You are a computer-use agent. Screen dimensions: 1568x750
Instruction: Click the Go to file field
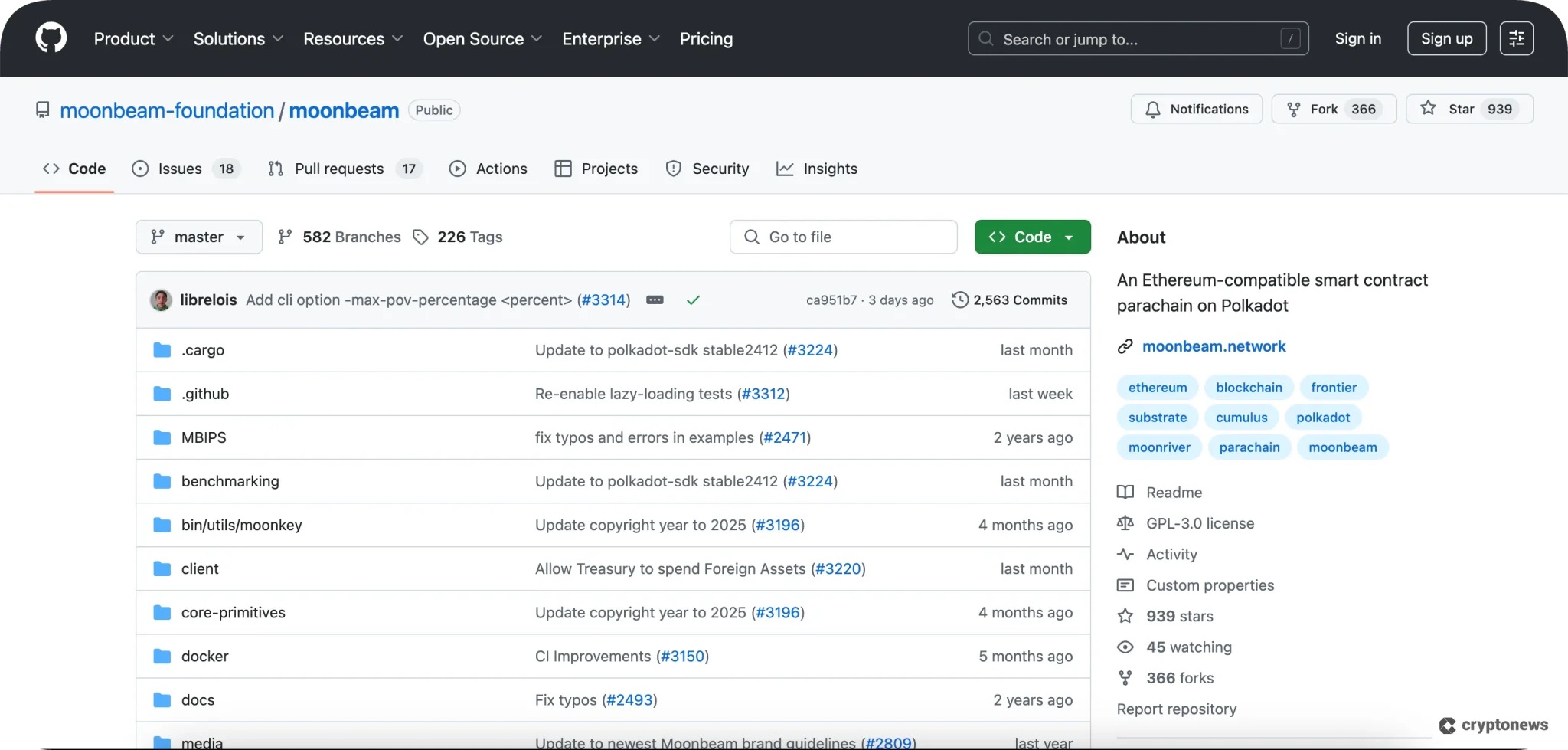click(x=842, y=237)
